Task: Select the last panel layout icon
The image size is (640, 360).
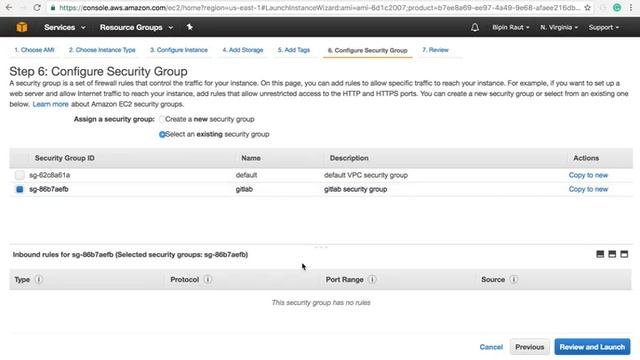Action: click(x=624, y=254)
